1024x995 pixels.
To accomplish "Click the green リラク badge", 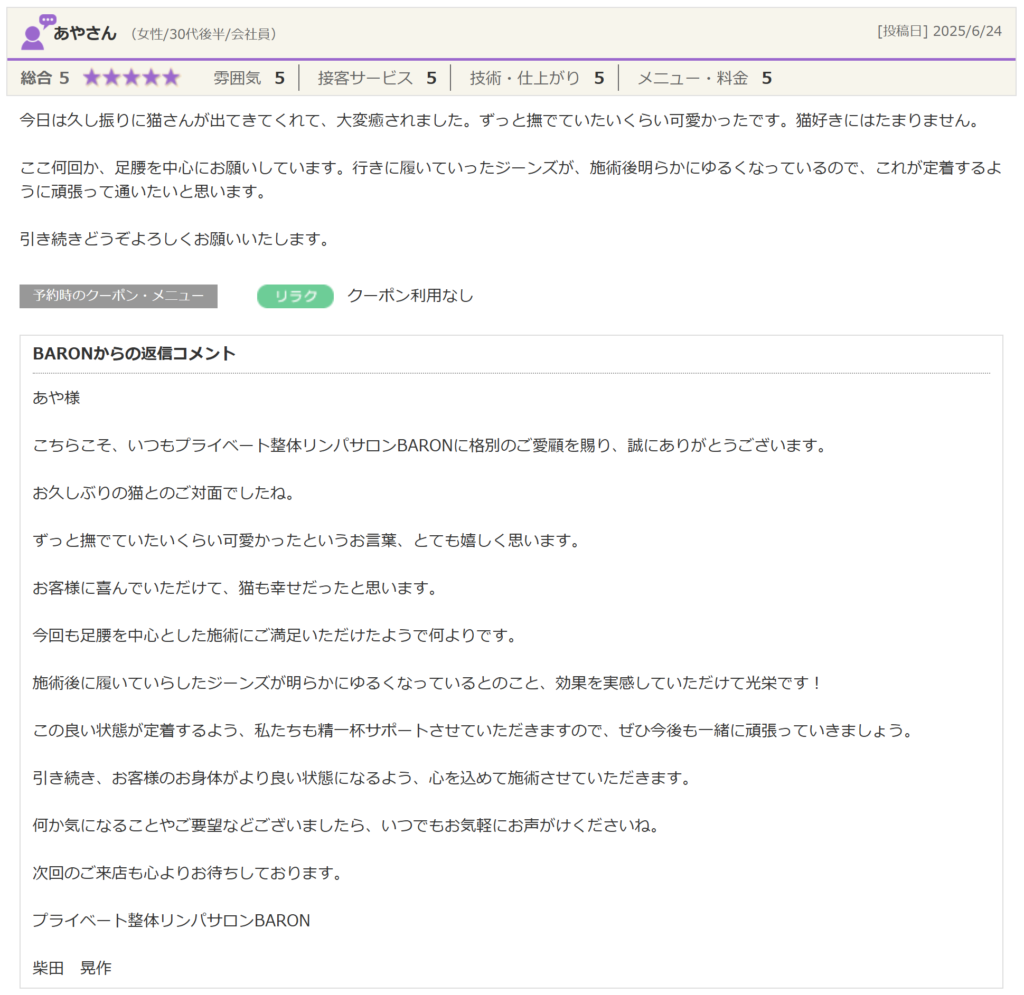I will [x=295, y=296].
